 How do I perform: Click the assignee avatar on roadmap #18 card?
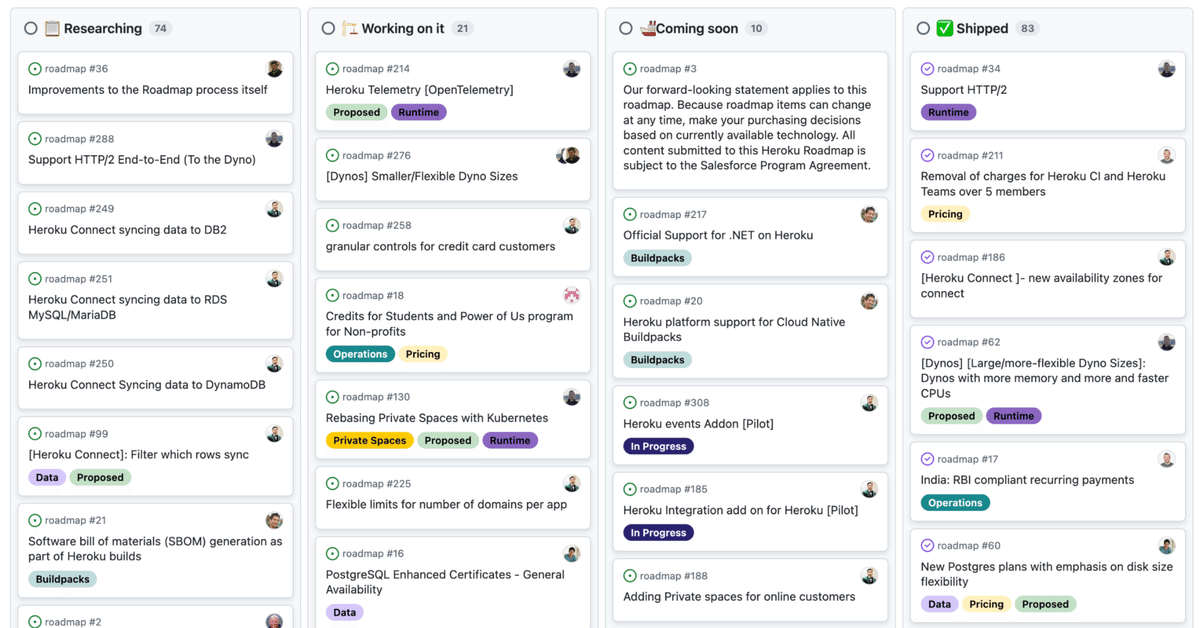[x=572, y=295]
